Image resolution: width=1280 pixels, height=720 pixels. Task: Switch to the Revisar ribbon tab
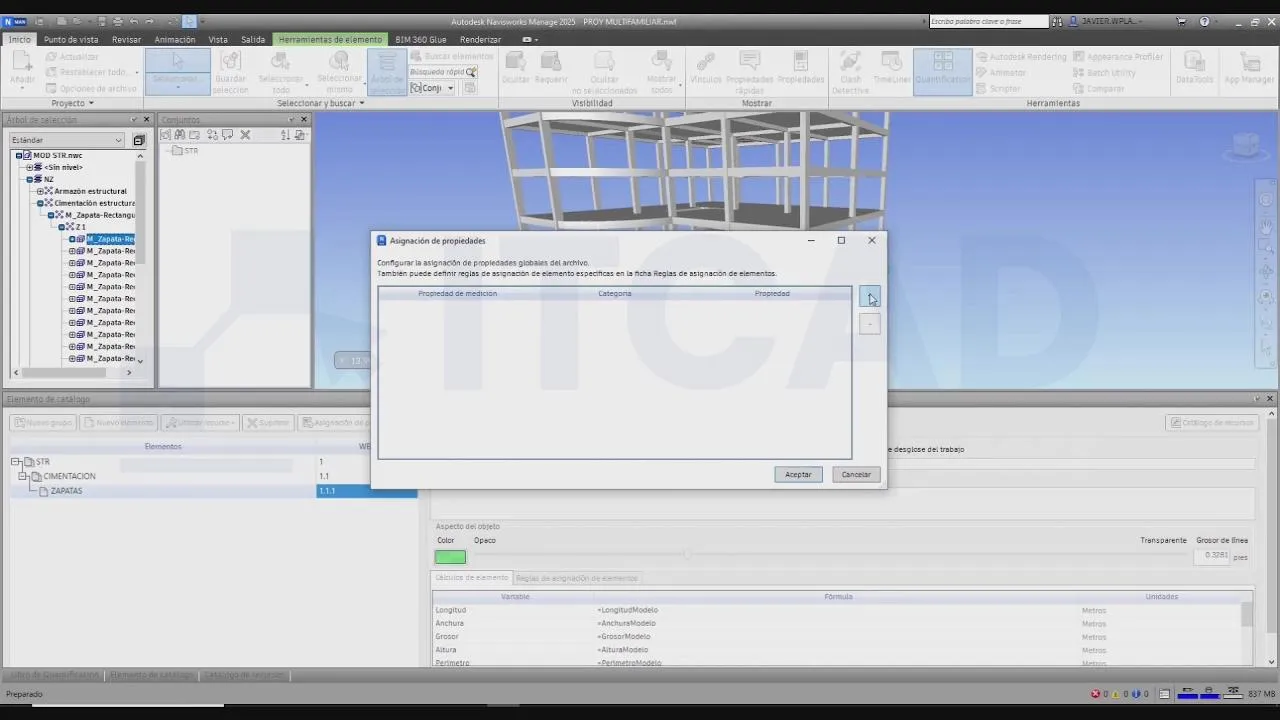coord(127,40)
